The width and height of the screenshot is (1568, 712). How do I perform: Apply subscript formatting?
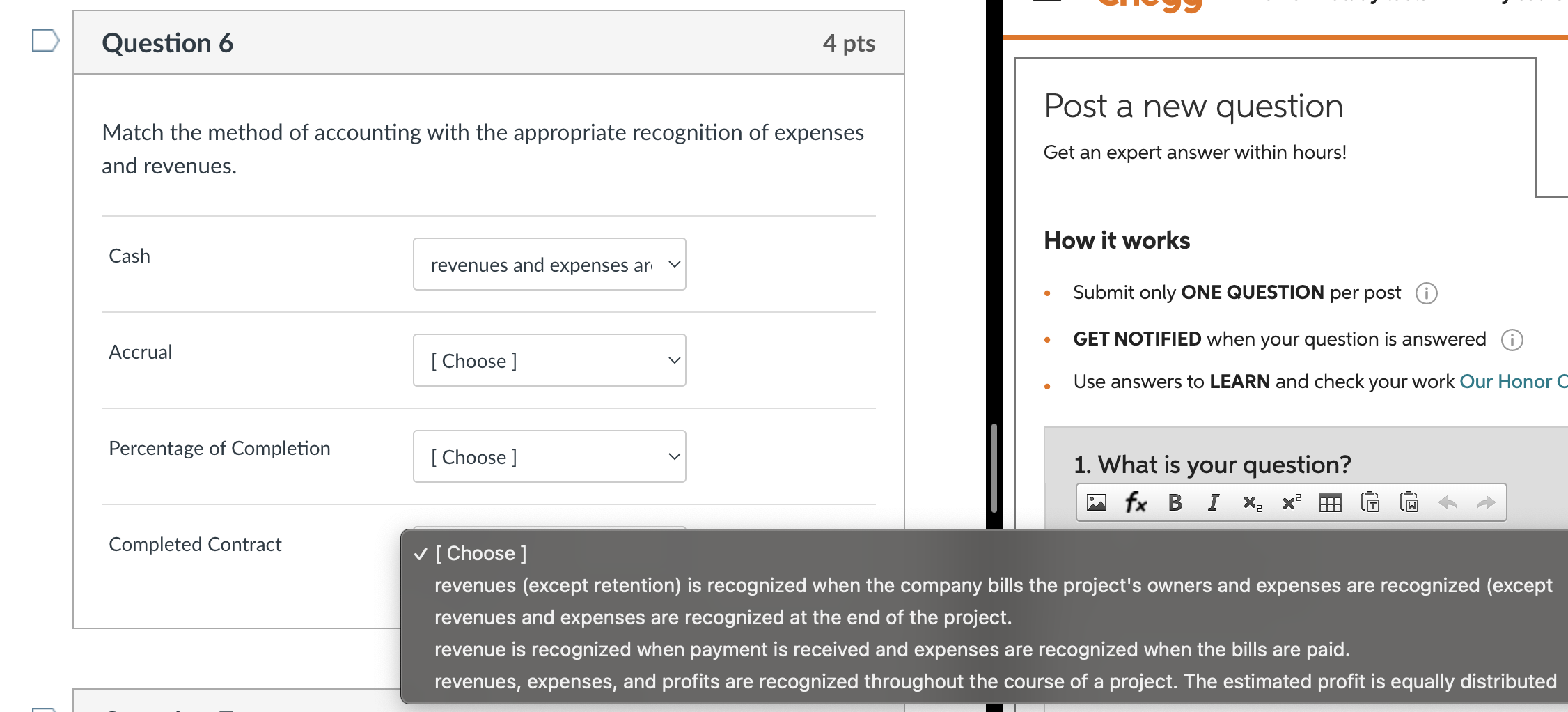tap(1253, 503)
